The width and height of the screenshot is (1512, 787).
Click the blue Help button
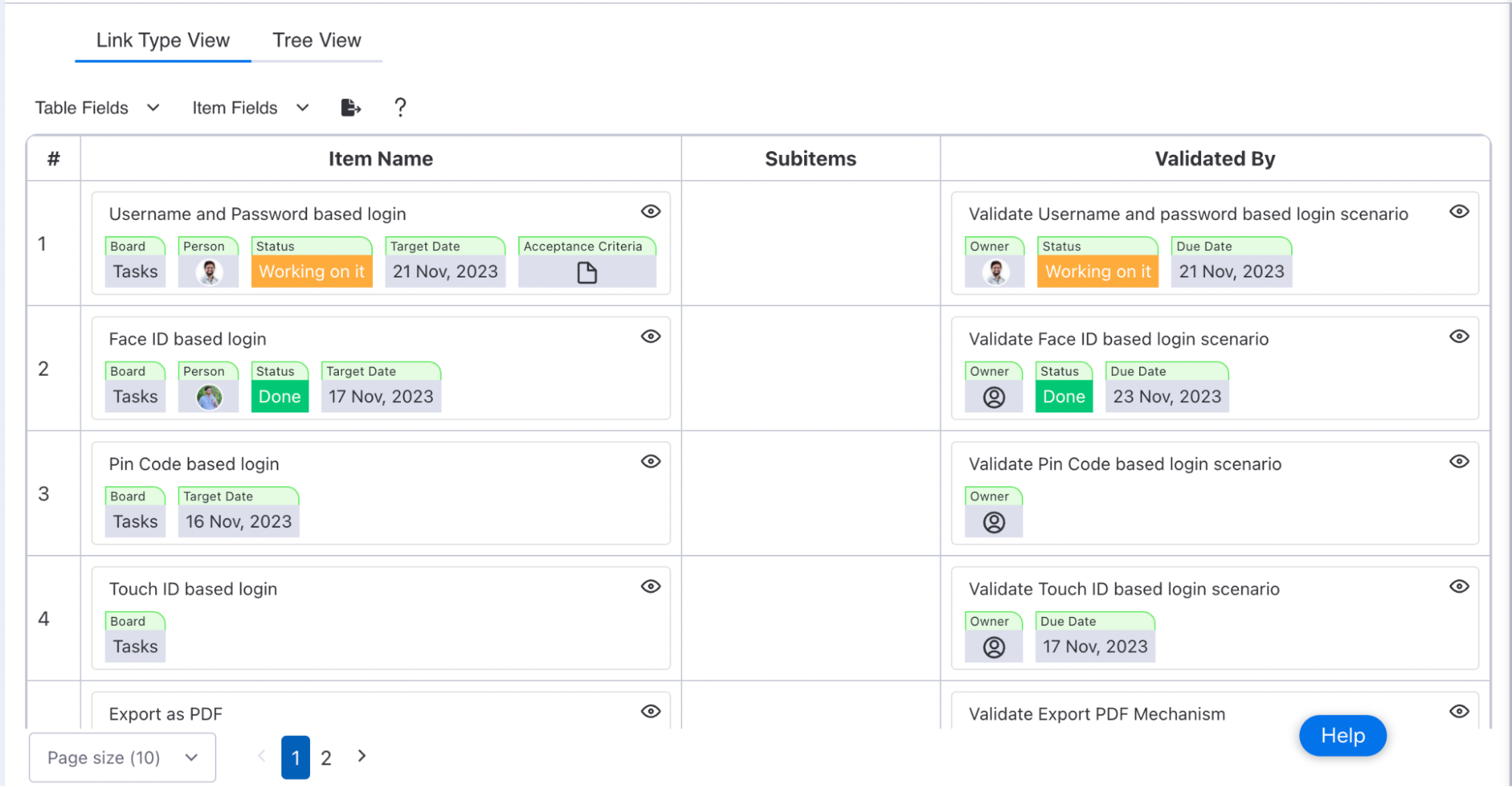(x=1343, y=736)
